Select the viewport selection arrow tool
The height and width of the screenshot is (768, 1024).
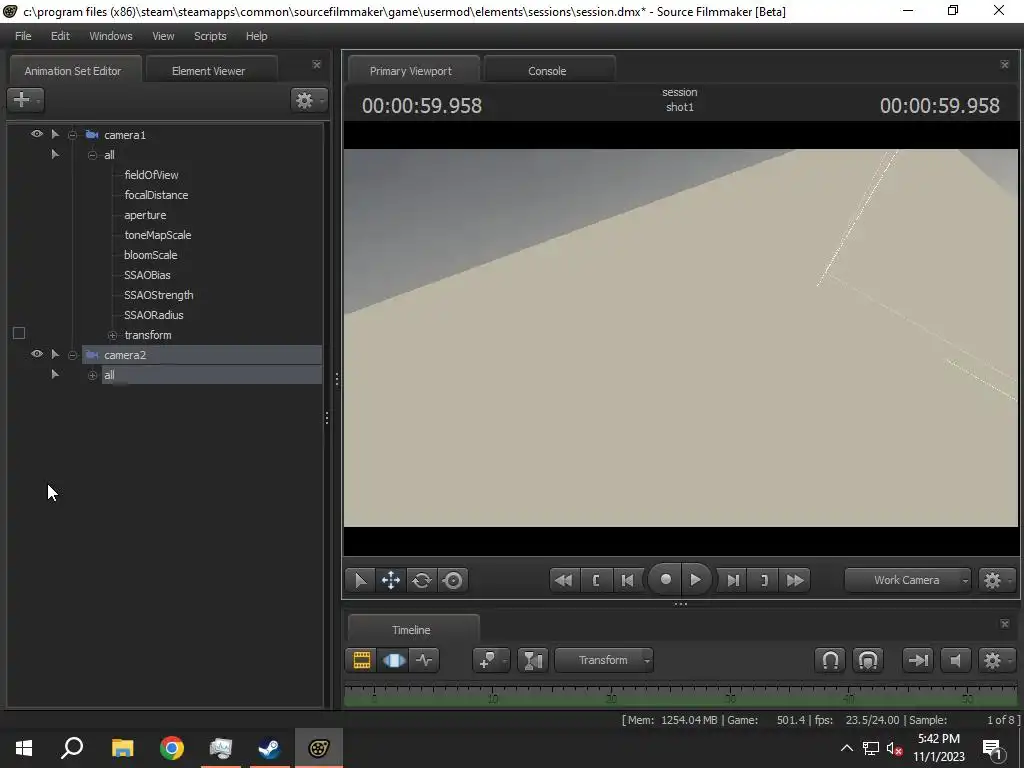pyautogui.click(x=360, y=580)
